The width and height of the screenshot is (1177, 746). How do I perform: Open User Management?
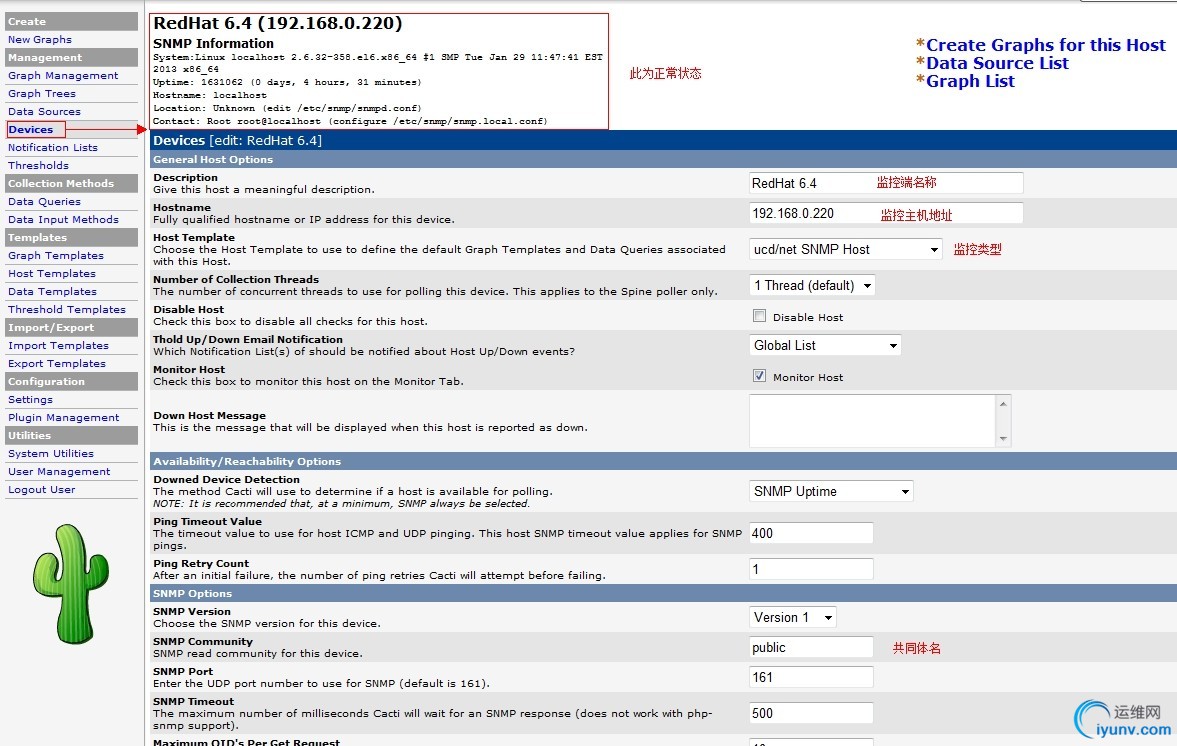[59, 471]
